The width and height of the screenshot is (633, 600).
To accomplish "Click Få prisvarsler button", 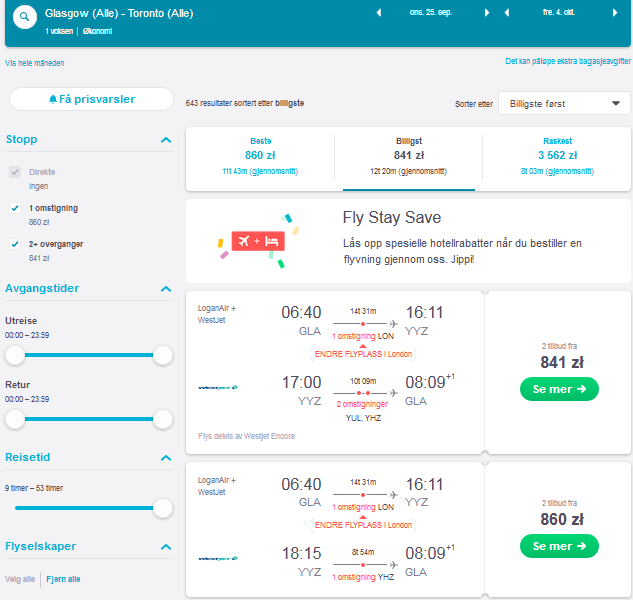I will (x=92, y=99).
